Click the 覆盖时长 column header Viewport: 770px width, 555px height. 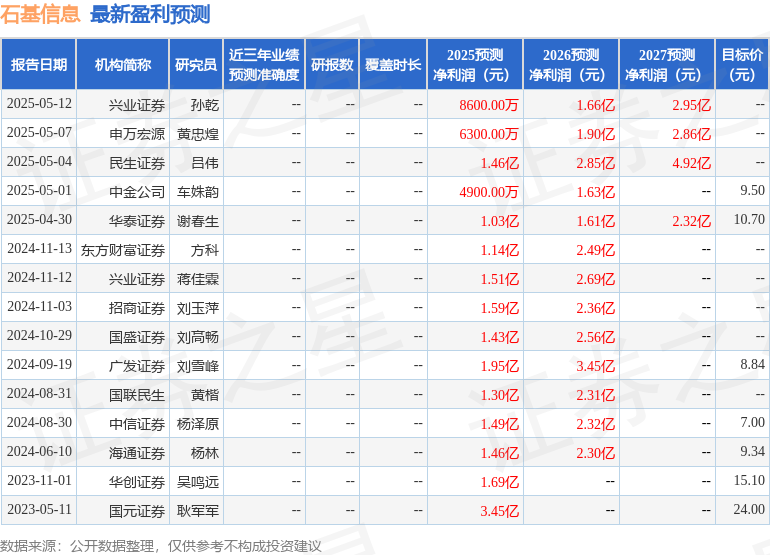pos(393,64)
